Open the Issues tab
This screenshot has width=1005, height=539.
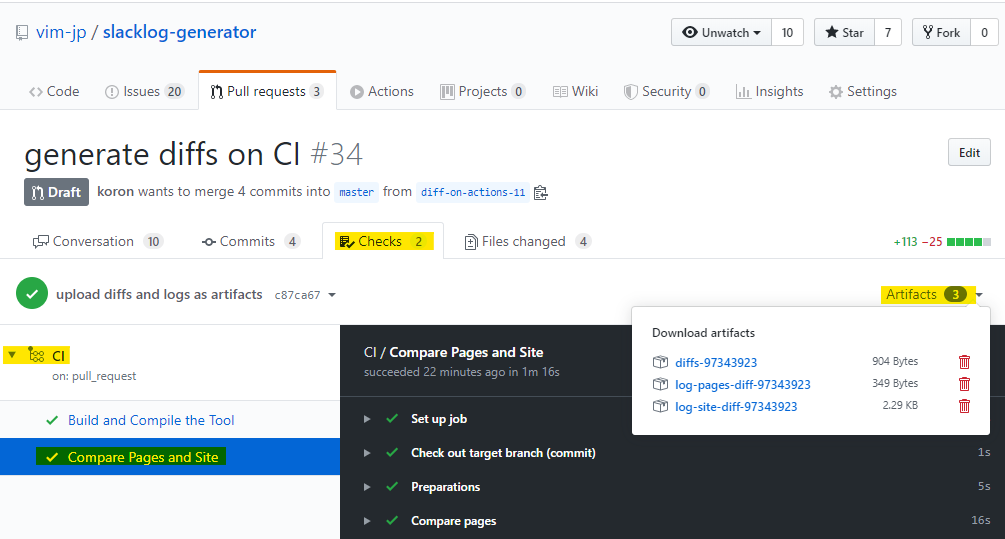[x=144, y=92]
